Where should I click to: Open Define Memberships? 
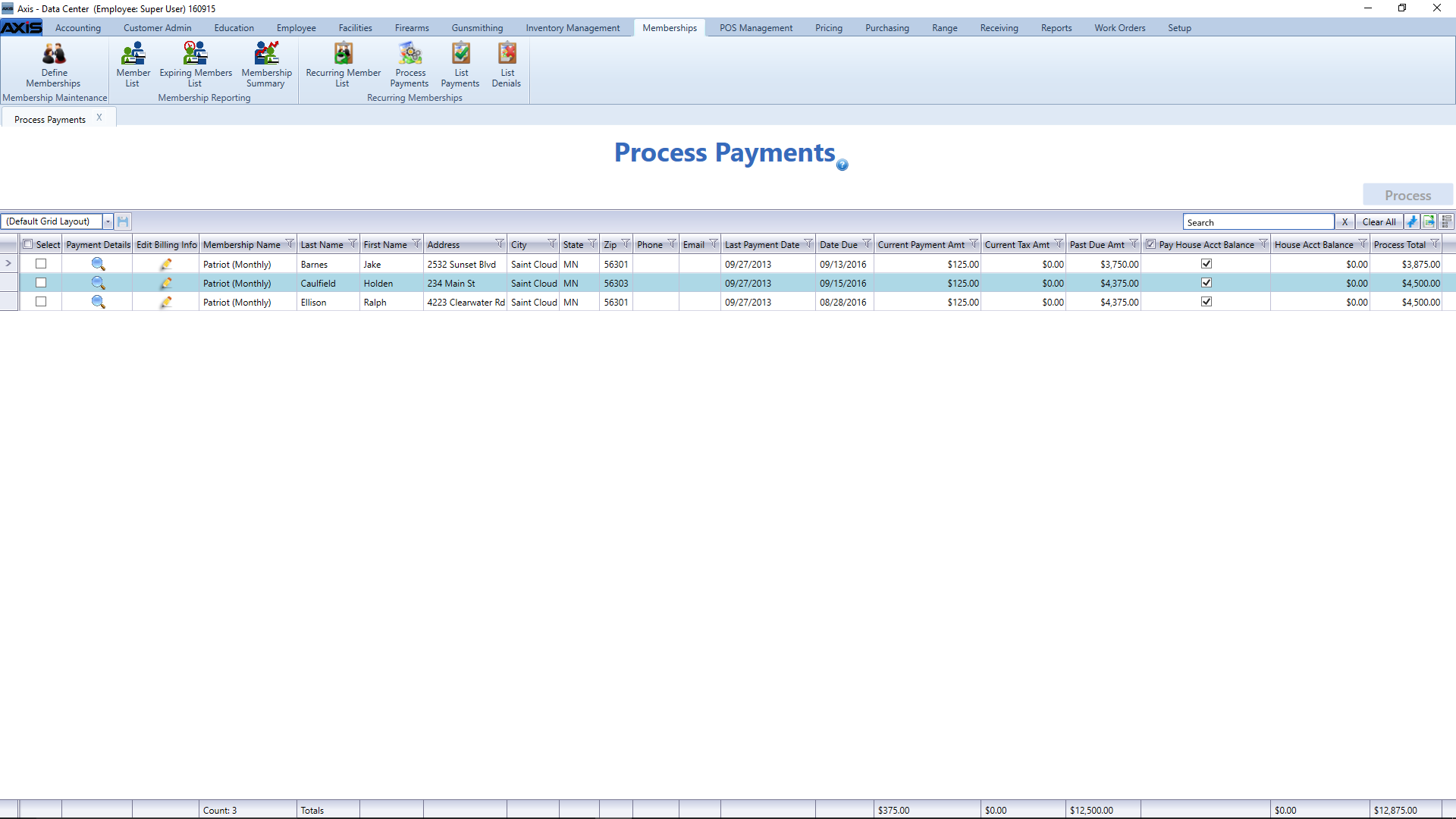click(54, 65)
